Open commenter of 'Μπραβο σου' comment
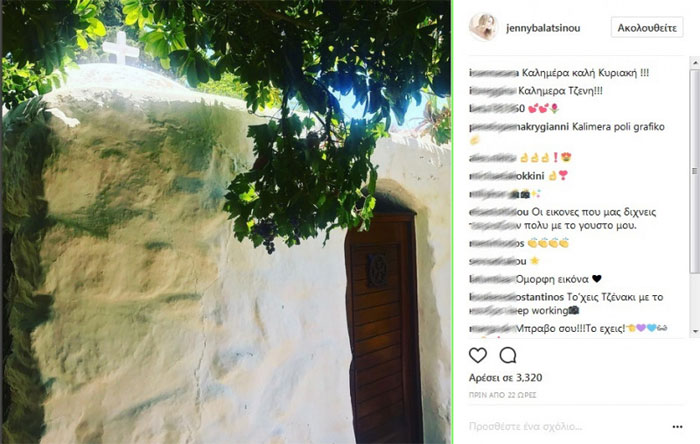This screenshot has width=700, height=444. click(x=492, y=329)
